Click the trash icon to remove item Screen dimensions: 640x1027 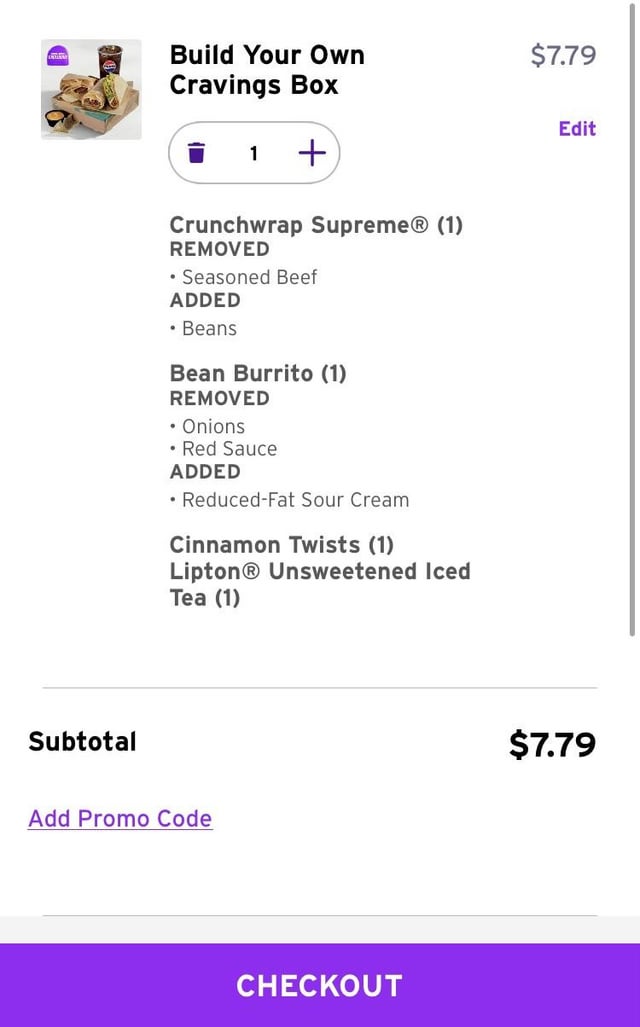coord(197,153)
